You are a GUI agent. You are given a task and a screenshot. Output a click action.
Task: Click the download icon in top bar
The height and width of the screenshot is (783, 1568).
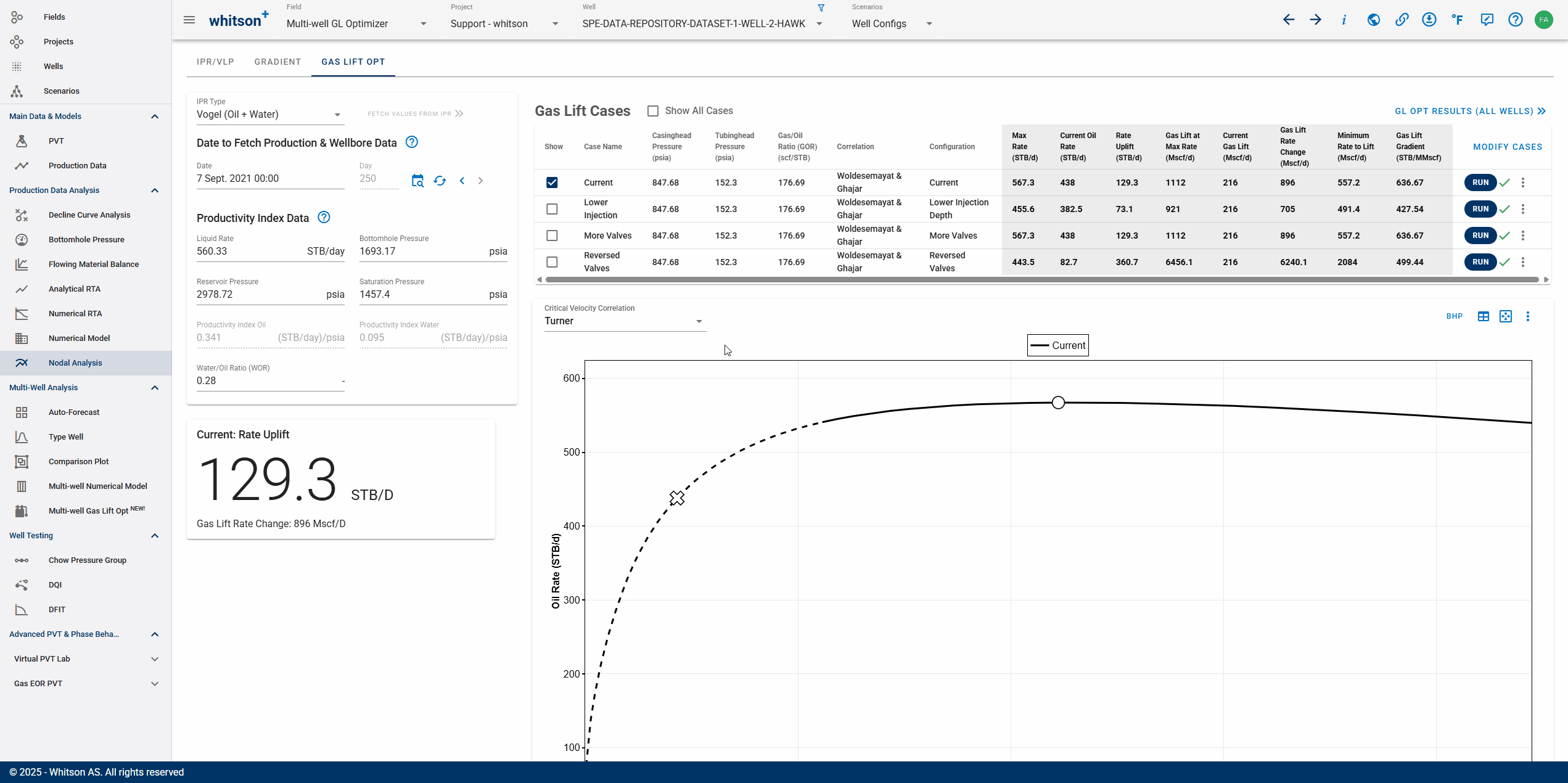1429,20
